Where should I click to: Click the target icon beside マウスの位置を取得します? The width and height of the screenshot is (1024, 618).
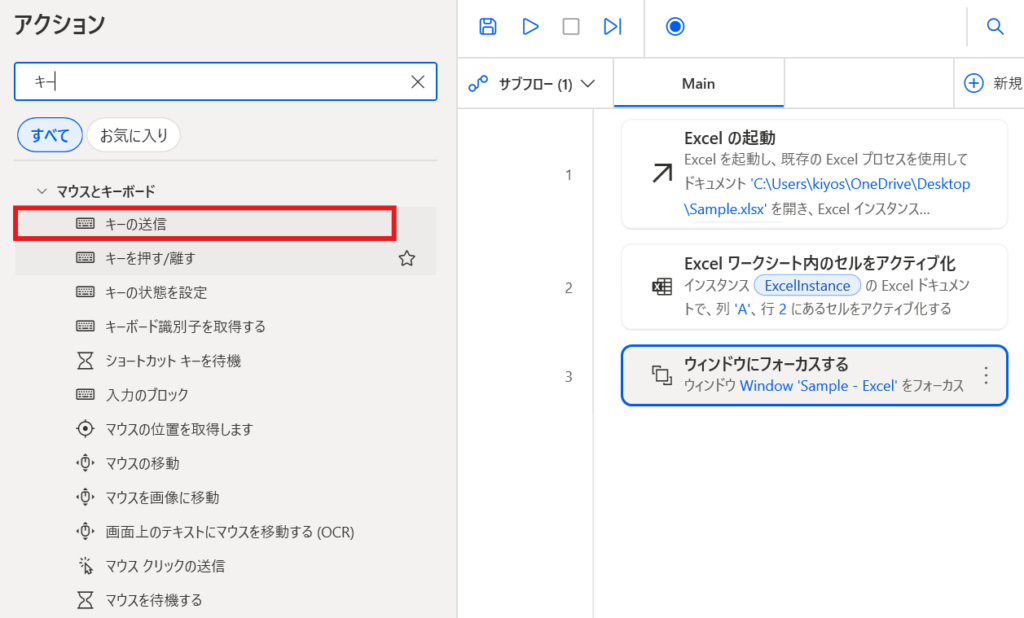click(x=85, y=429)
